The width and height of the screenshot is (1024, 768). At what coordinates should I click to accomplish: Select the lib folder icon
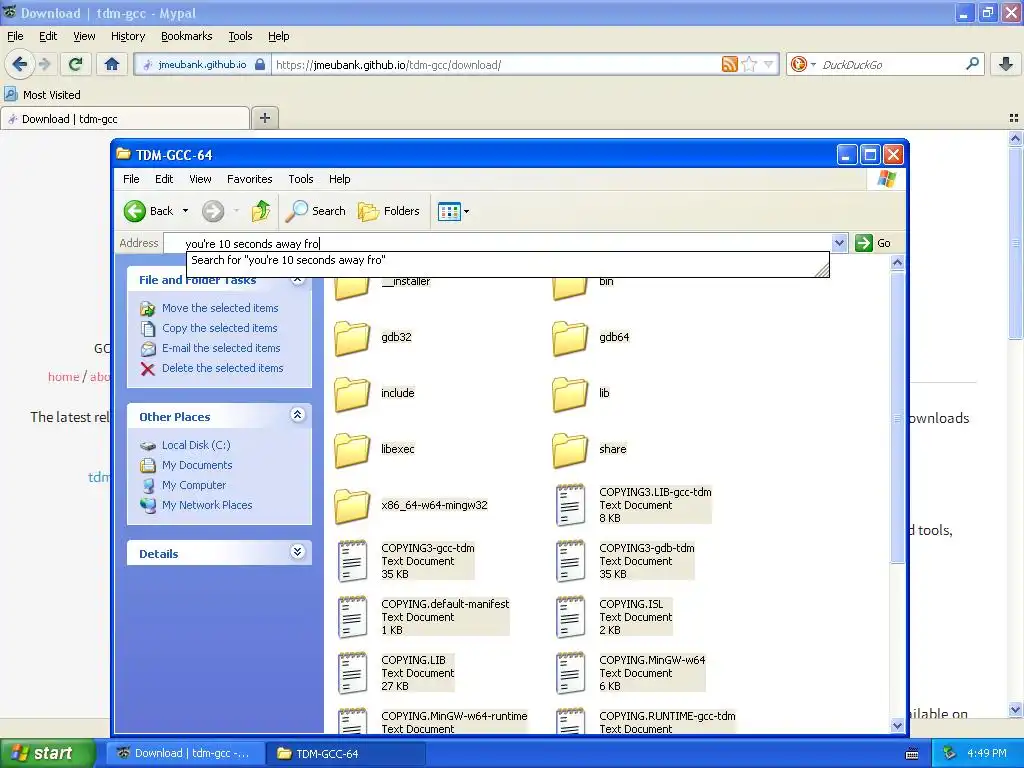[570, 394]
